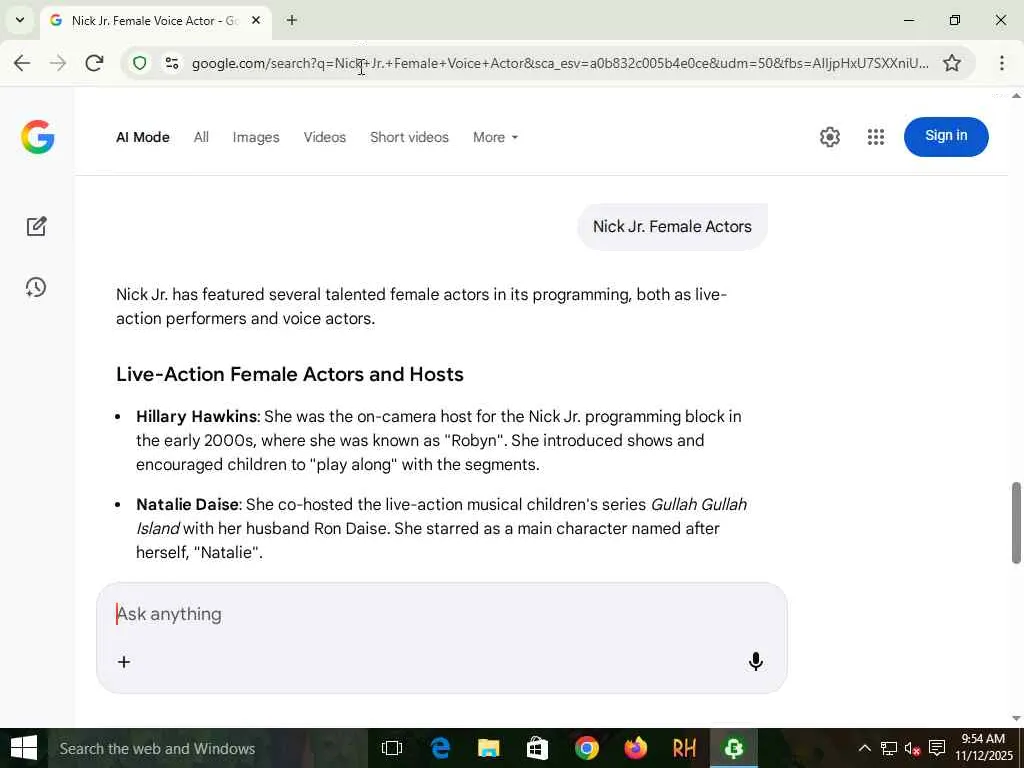This screenshot has height=768, width=1024.
Task: Click the Google logo
Action: pos(37,136)
